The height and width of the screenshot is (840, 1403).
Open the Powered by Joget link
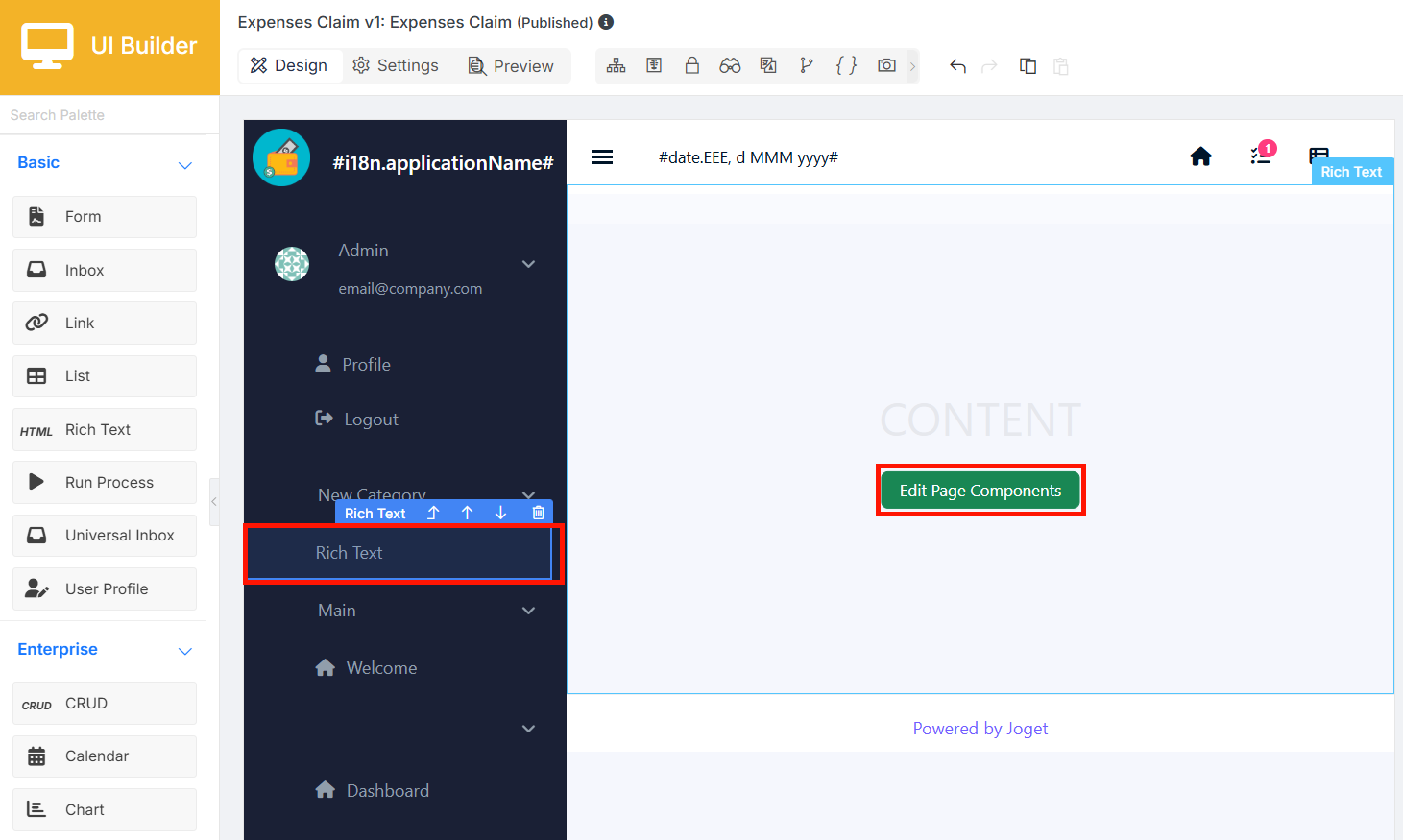(x=980, y=729)
